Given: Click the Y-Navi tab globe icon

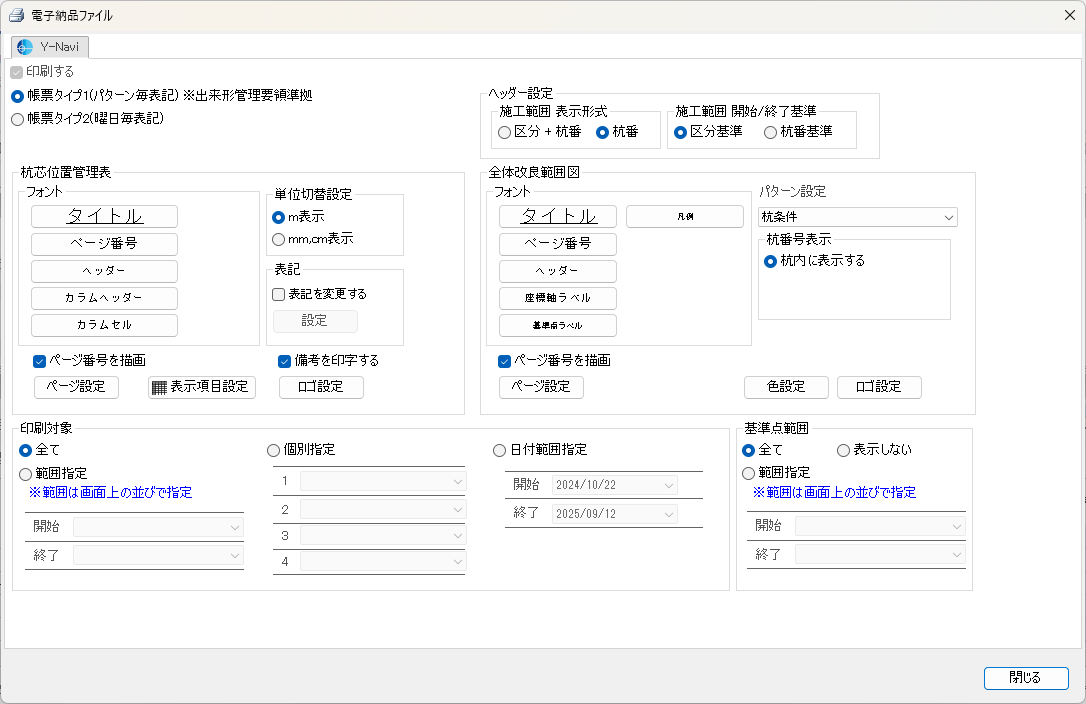Looking at the screenshot, I should [x=25, y=47].
